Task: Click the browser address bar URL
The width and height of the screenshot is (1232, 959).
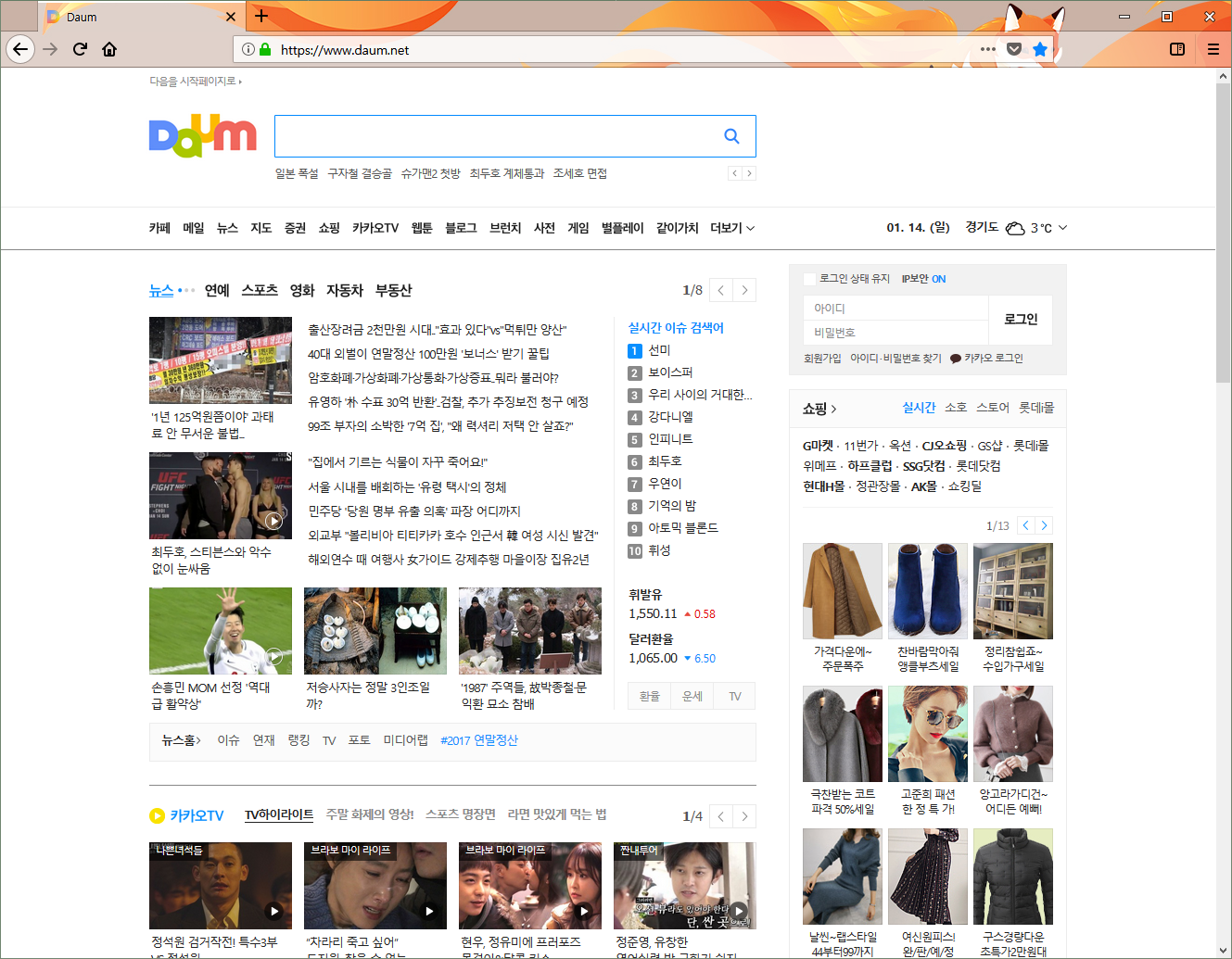Action: click(345, 50)
